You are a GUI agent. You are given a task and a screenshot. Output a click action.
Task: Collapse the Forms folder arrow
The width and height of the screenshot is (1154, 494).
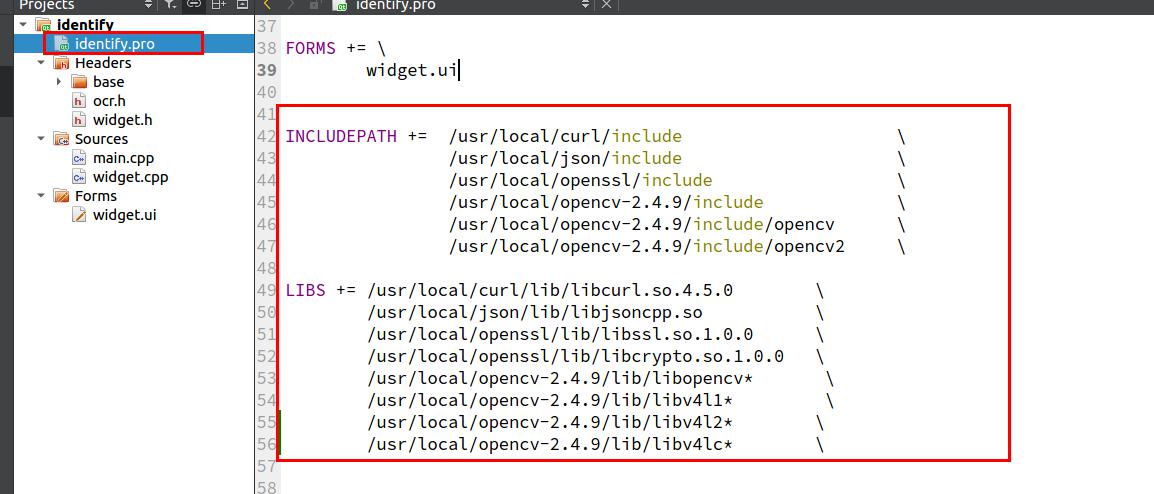coord(40,196)
